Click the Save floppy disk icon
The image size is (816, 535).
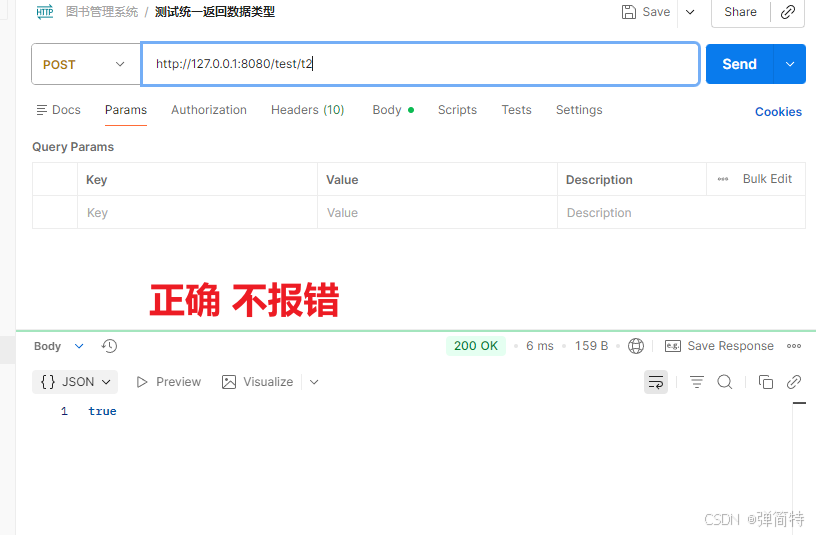[x=629, y=12]
